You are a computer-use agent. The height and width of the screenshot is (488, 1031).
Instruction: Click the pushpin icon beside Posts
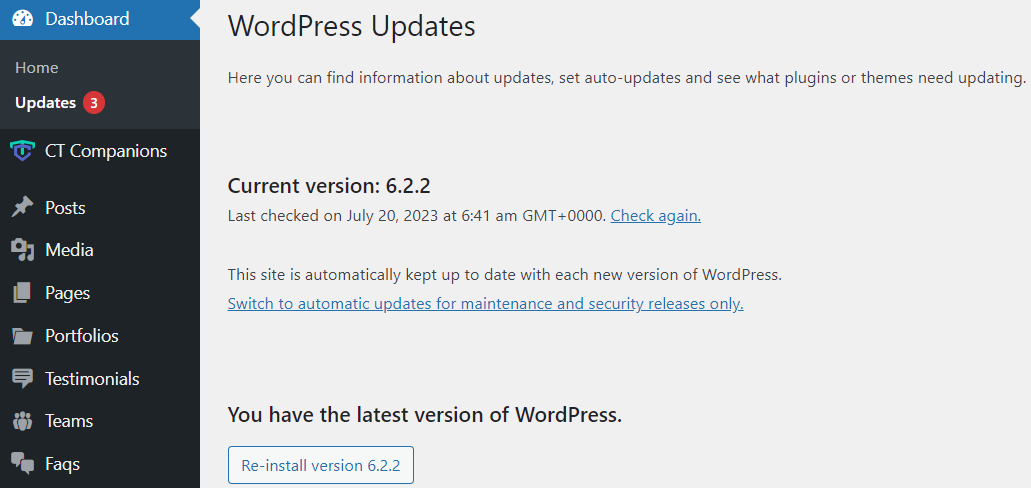[22, 208]
